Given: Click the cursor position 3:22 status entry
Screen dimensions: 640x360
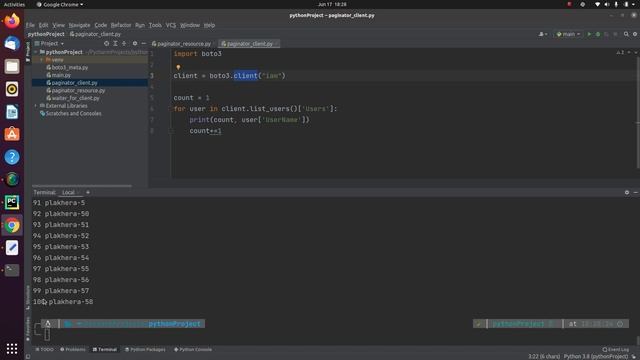Looking at the screenshot, I should click(544, 356).
